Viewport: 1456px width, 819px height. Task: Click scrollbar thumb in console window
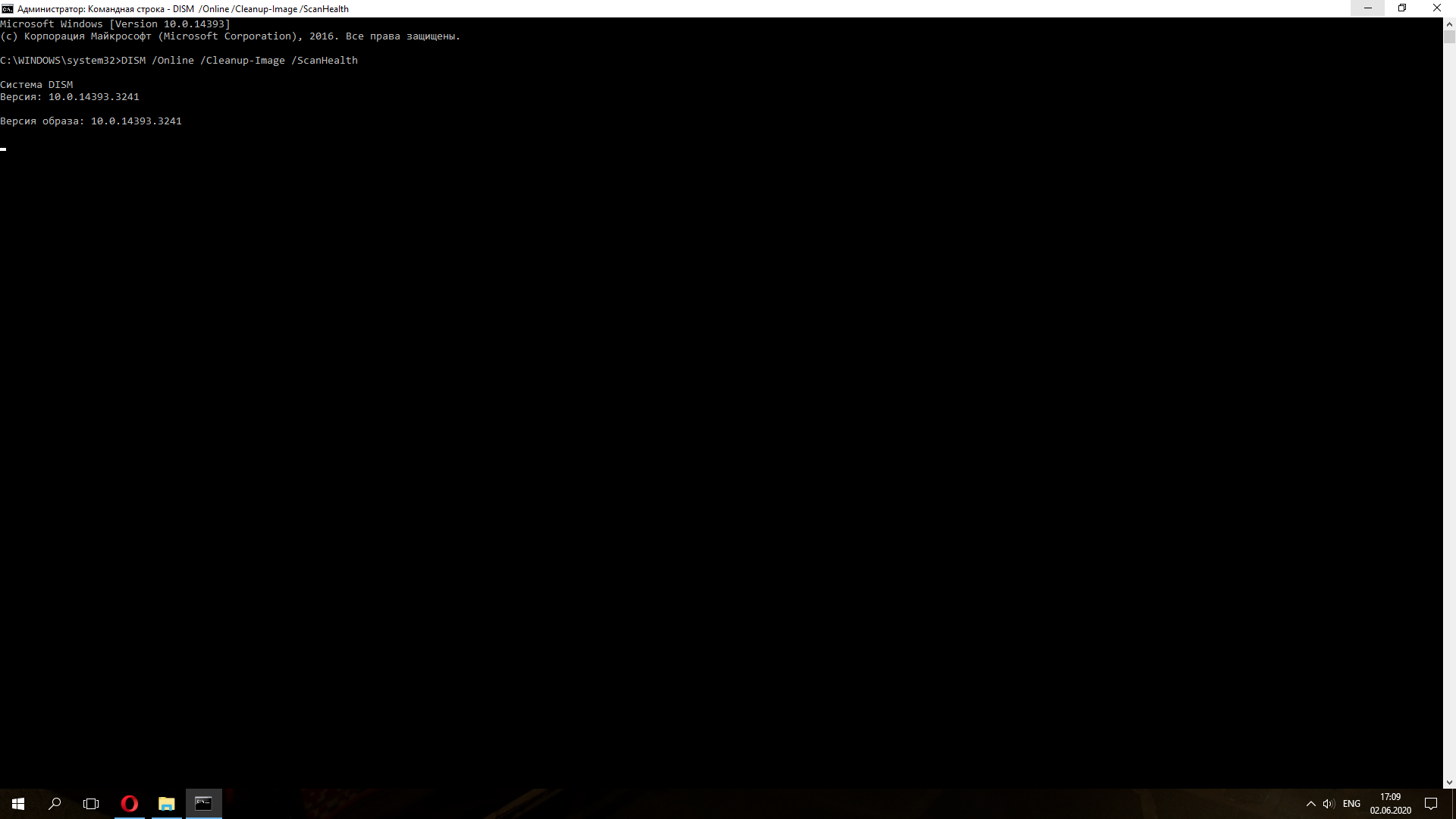(1449, 37)
